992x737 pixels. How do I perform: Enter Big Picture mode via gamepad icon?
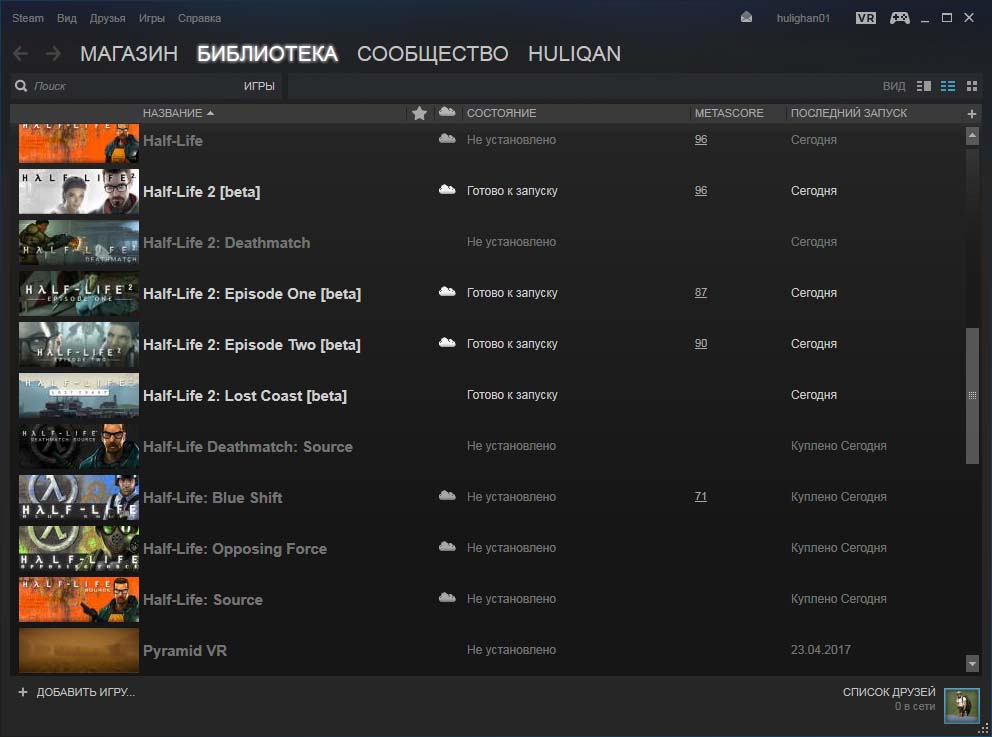click(899, 18)
